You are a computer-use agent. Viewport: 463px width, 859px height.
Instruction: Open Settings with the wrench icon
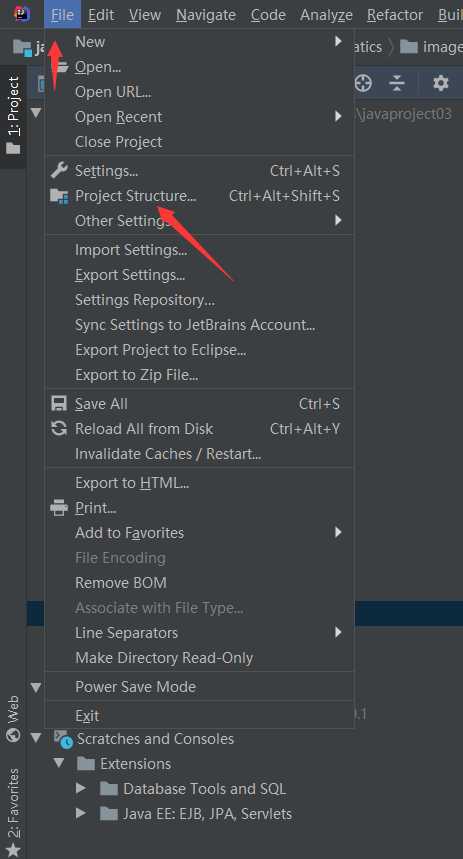pyautogui.click(x=59, y=170)
